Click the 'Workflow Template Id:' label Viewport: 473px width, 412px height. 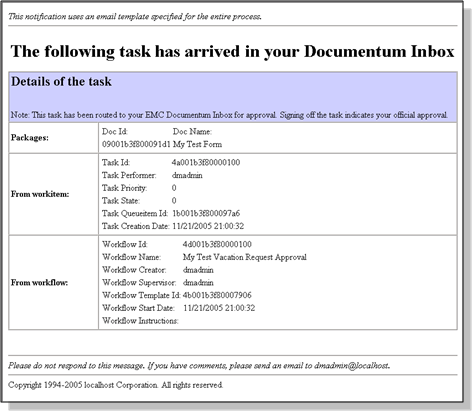coord(141,295)
